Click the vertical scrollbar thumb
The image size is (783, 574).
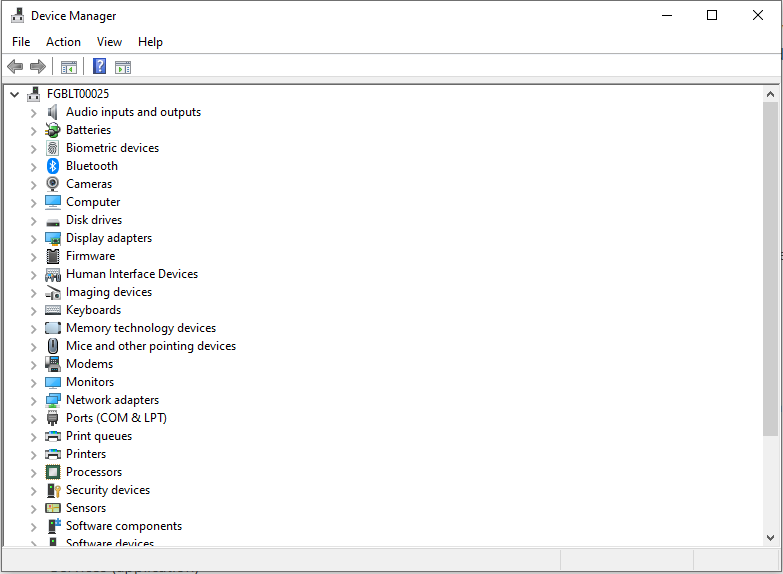[x=770, y=269]
